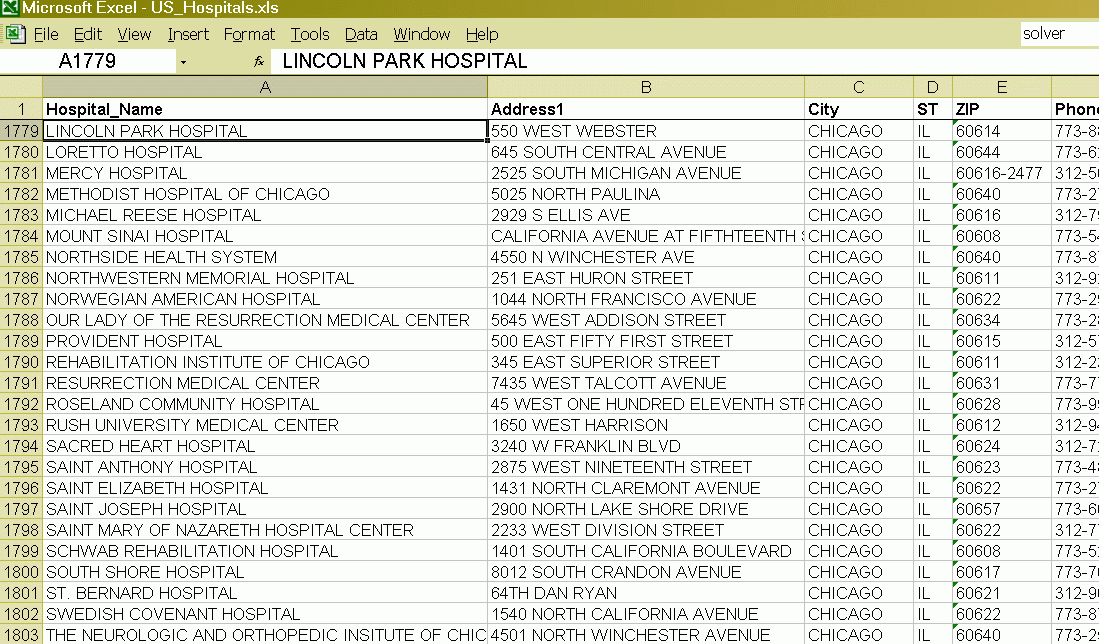This screenshot has height=644, width=1099.
Task: Select row header 1786
Action: (20, 278)
